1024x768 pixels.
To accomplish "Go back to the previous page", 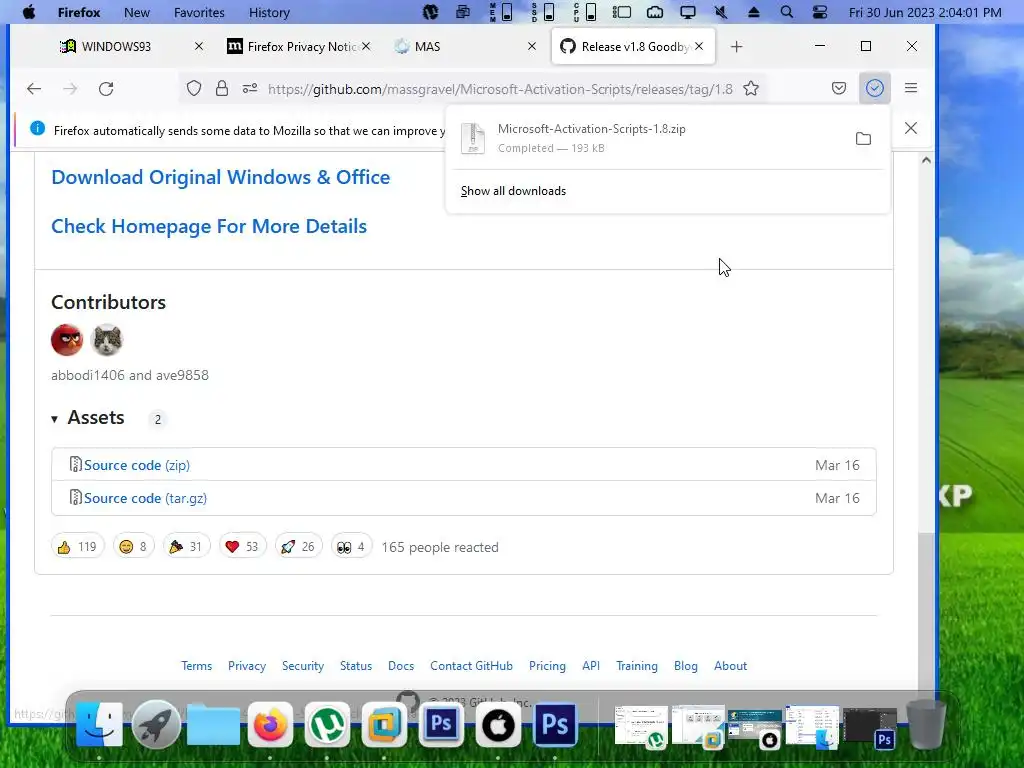I will coord(34,88).
